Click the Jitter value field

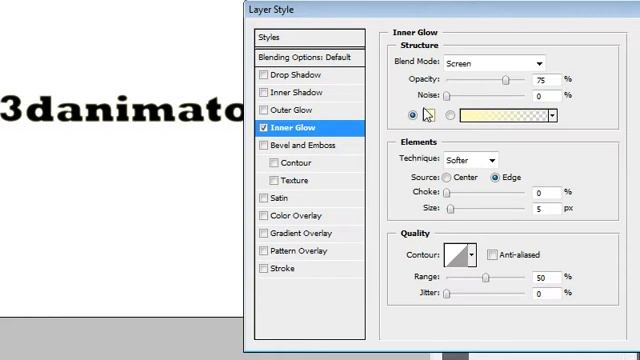[x=547, y=294]
